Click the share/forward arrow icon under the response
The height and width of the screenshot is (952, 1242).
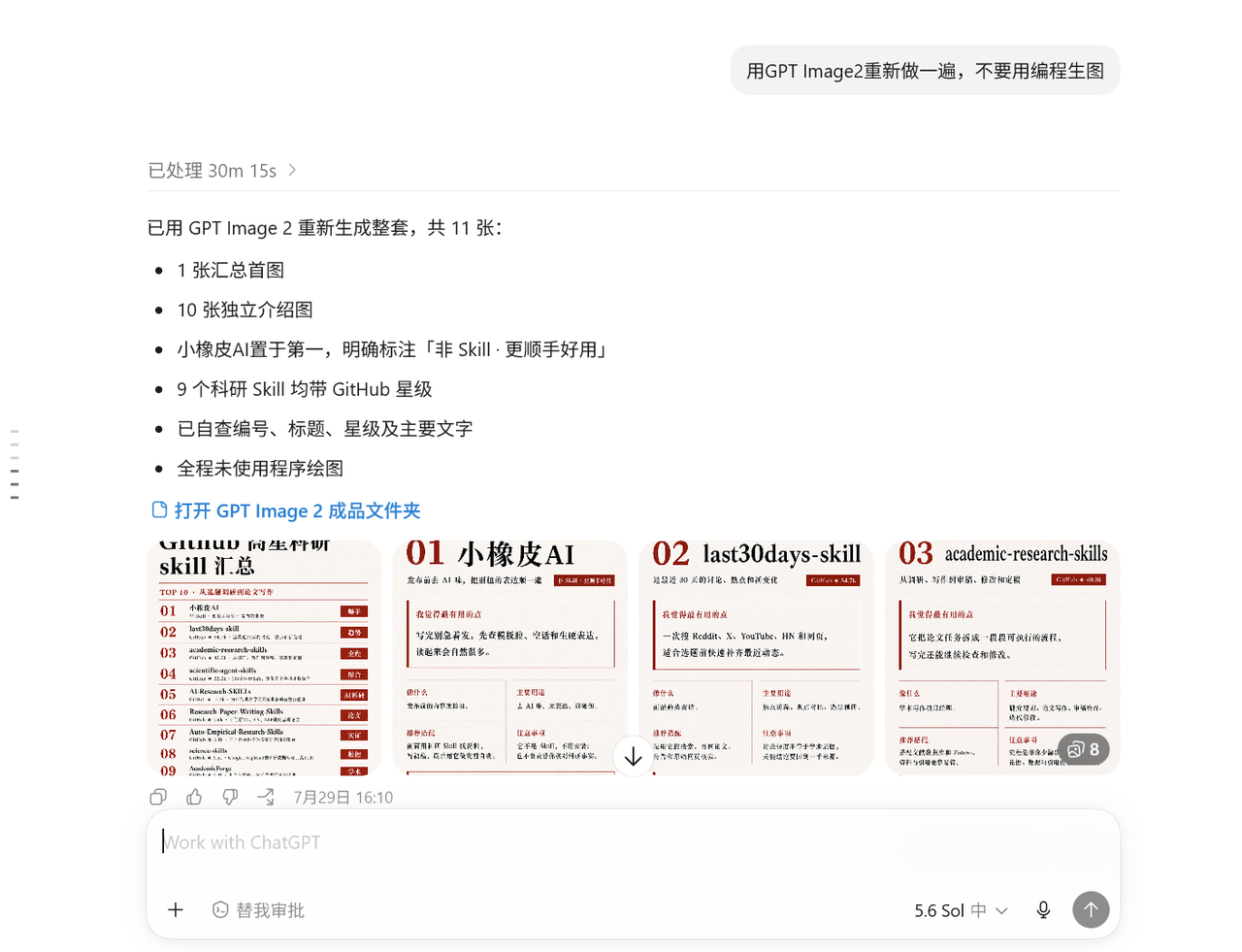(266, 797)
